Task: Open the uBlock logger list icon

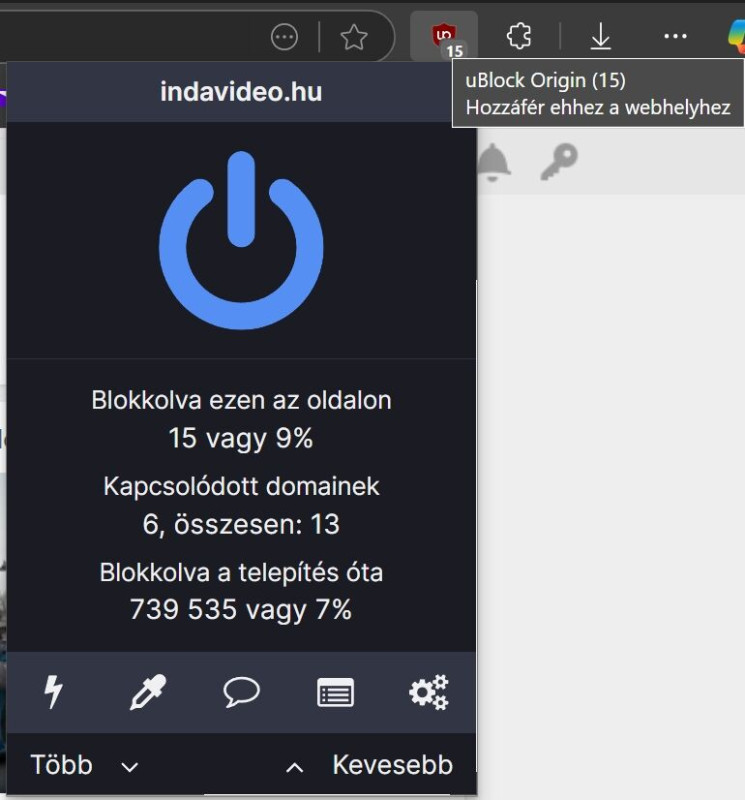Action: [335, 693]
